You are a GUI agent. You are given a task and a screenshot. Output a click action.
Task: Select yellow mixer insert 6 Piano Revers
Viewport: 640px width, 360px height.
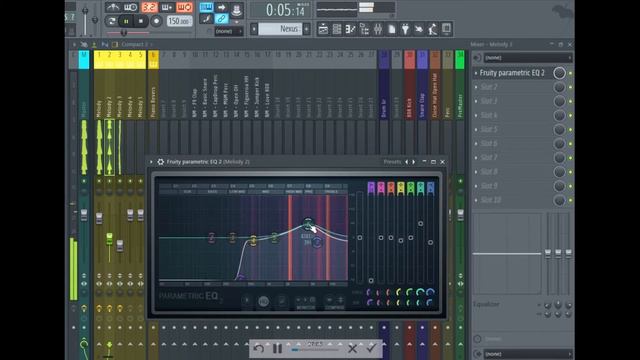(153, 60)
